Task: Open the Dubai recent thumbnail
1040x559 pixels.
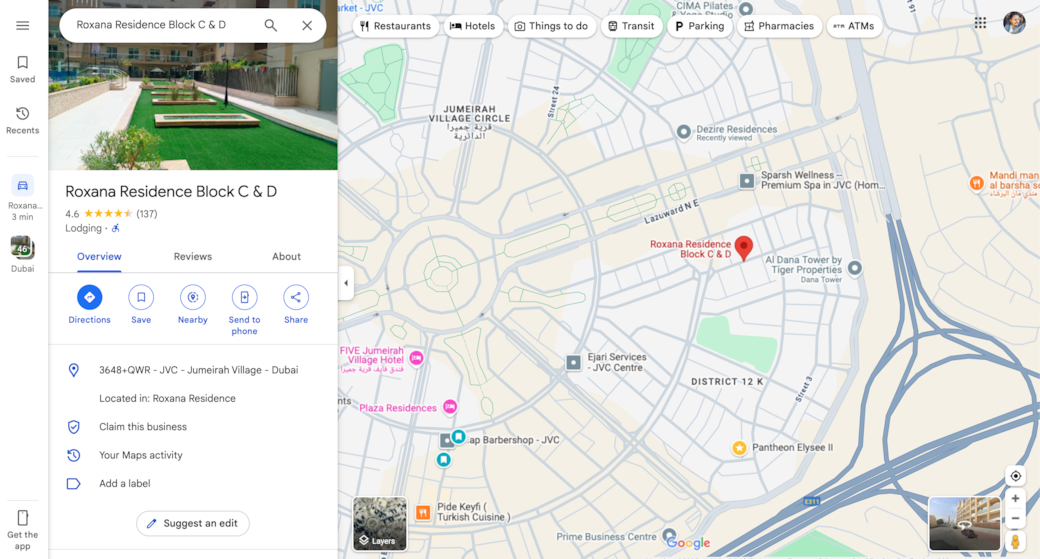Action: point(23,255)
